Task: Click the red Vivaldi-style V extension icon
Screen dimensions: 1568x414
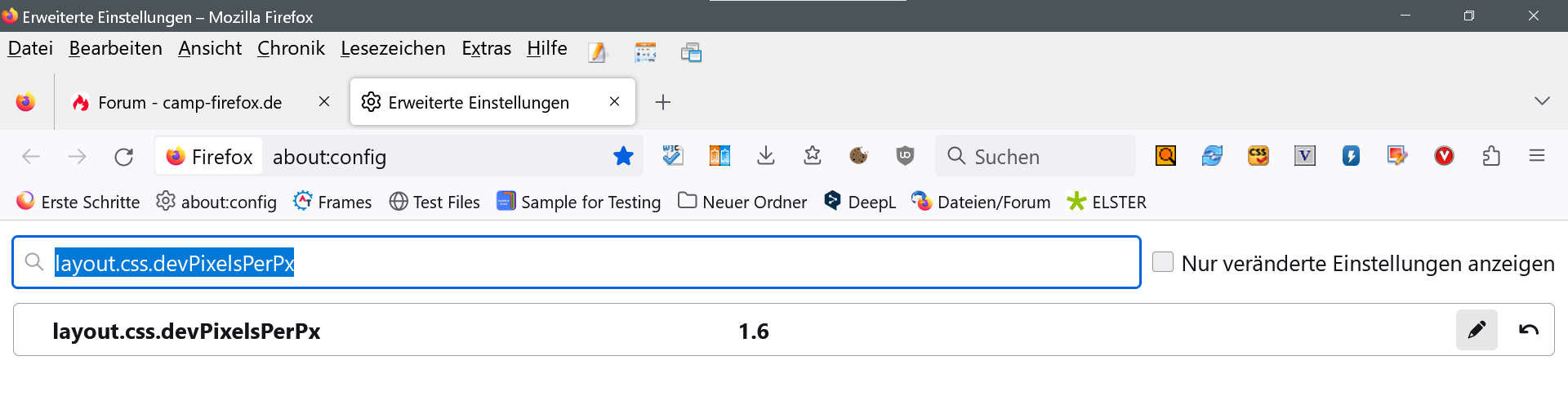Action: click(x=1444, y=156)
